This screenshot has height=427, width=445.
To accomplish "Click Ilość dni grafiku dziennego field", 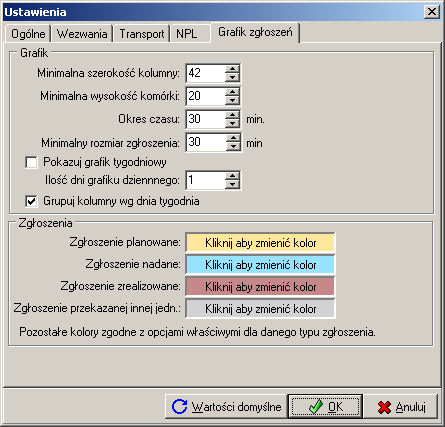I will click(205, 180).
